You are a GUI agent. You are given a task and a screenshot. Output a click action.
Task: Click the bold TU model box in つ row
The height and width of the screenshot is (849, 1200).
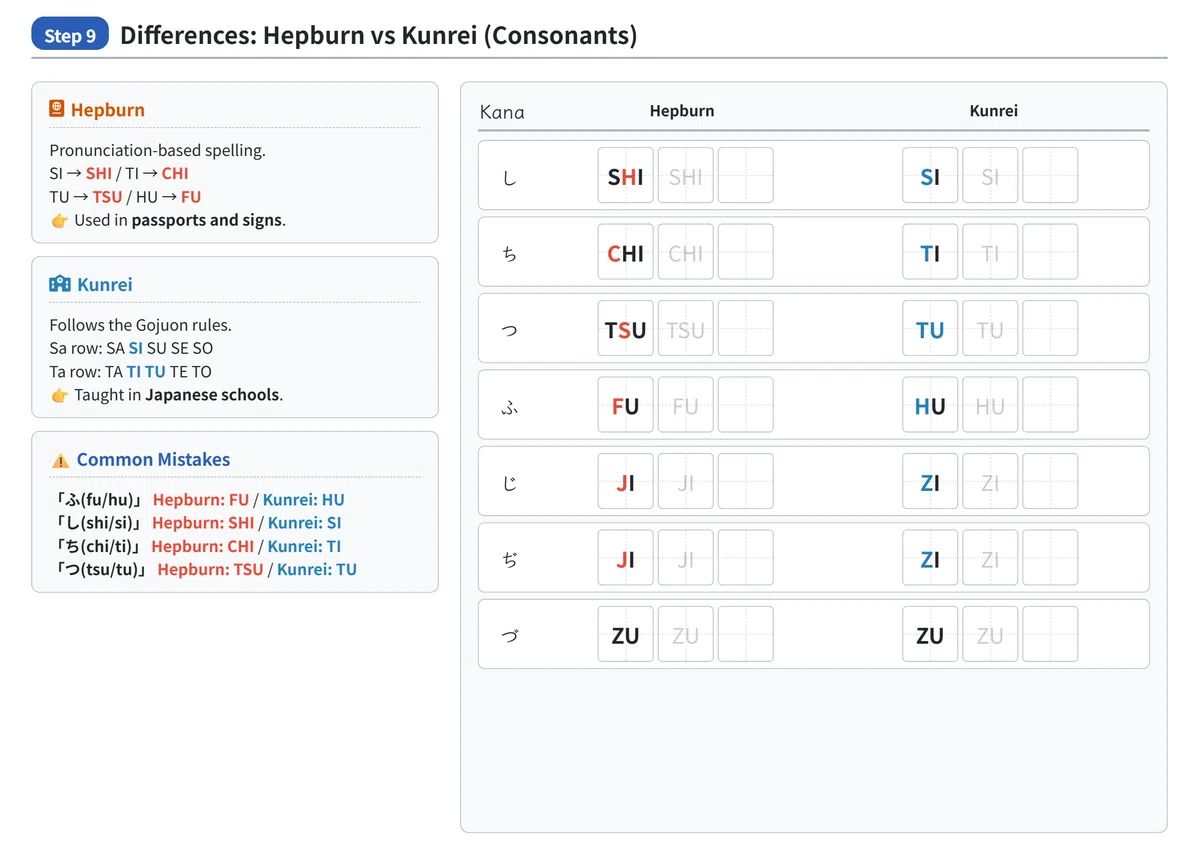(x=930, y=329)
